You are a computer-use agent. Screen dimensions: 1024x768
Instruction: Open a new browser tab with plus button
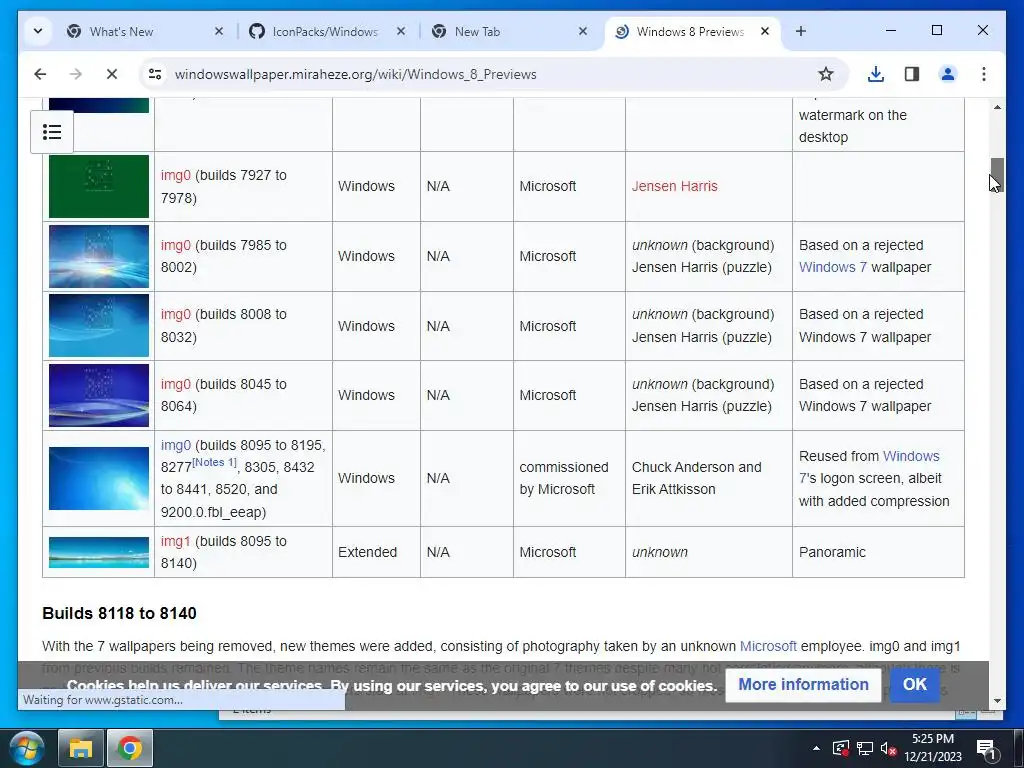click(x=801, y=31)
